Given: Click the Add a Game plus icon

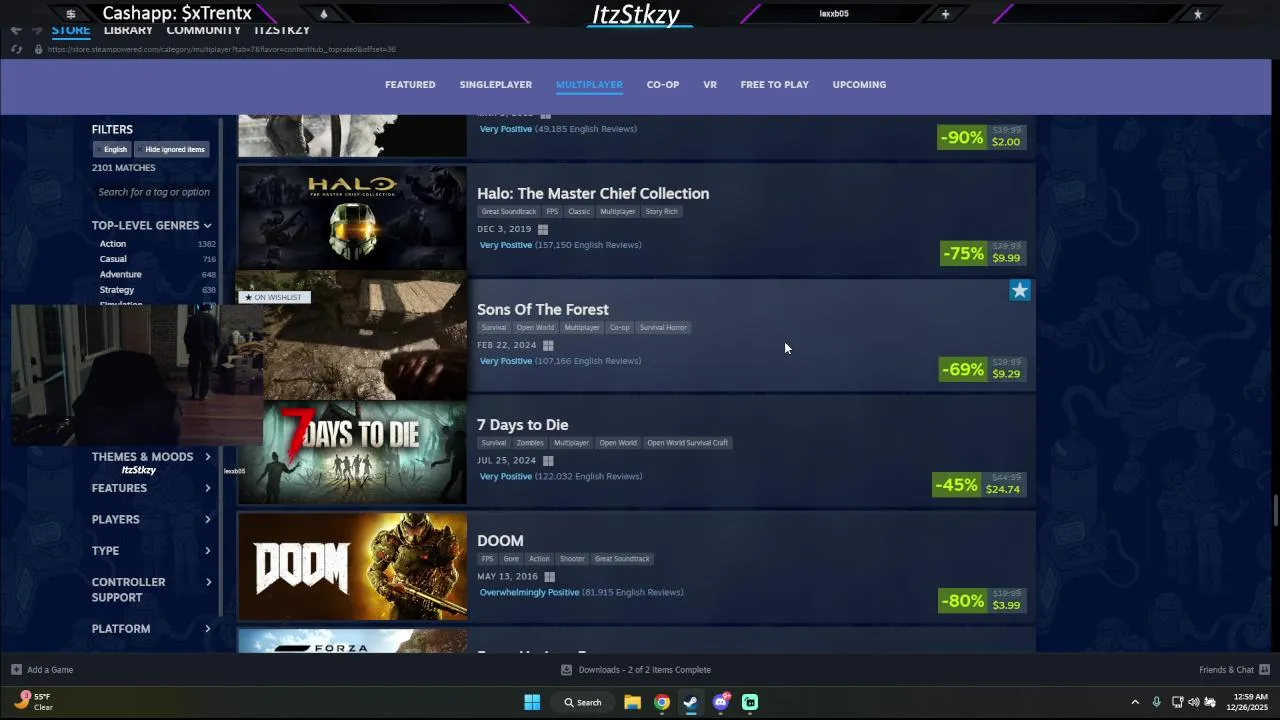Looking at the screenshot, I should [x=16, y=670].
